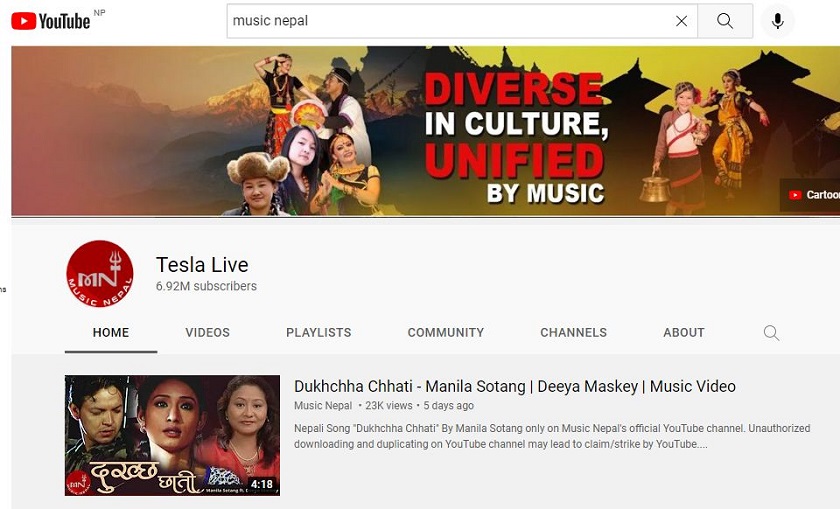Screen dimensions: 840x509
Task: Click the YouTube logo home icon
Action: (x=50, y=21)
